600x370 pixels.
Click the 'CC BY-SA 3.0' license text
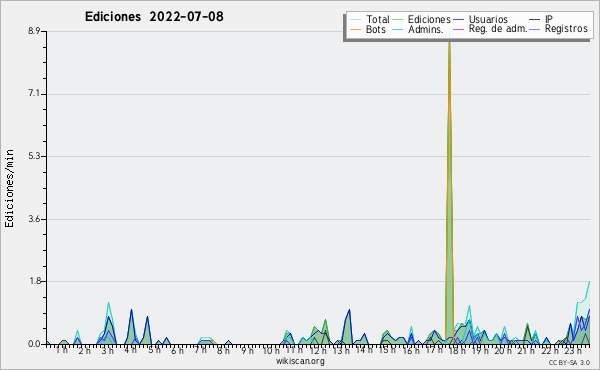[569, 362]
